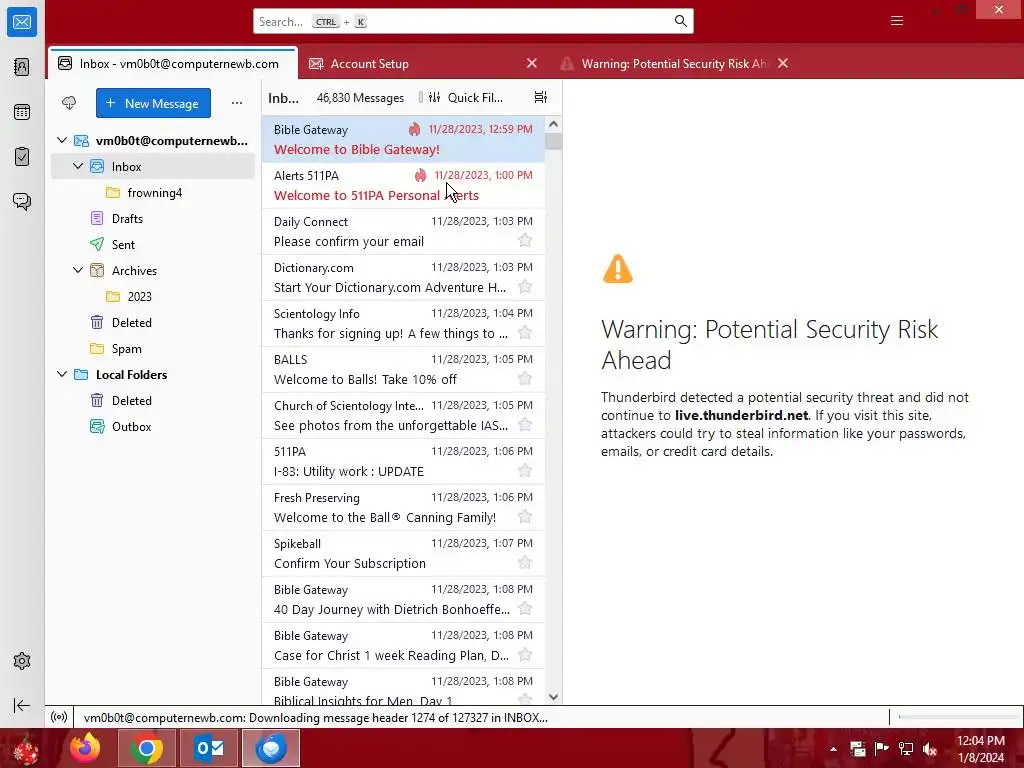This screenshot has width=1024, height=768.
Task: Show hidden system tray icons
Action: click(833, 749)
